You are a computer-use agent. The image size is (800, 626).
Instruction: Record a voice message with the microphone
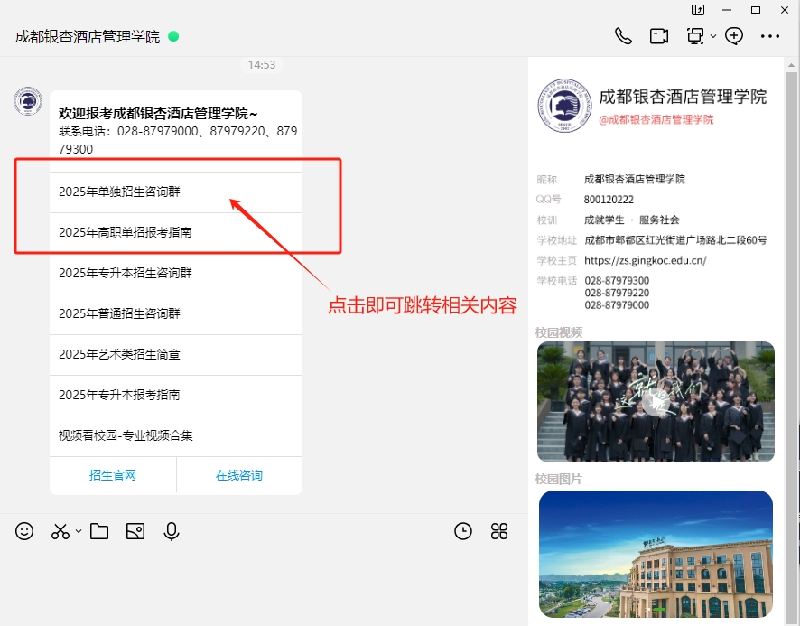171,531
